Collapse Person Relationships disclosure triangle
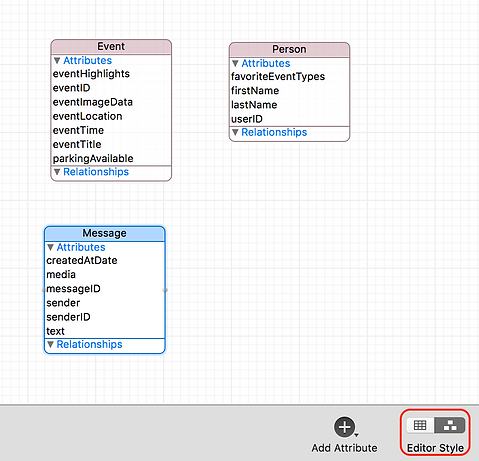The height and width of the screenshot is (461, 479). 235,132
